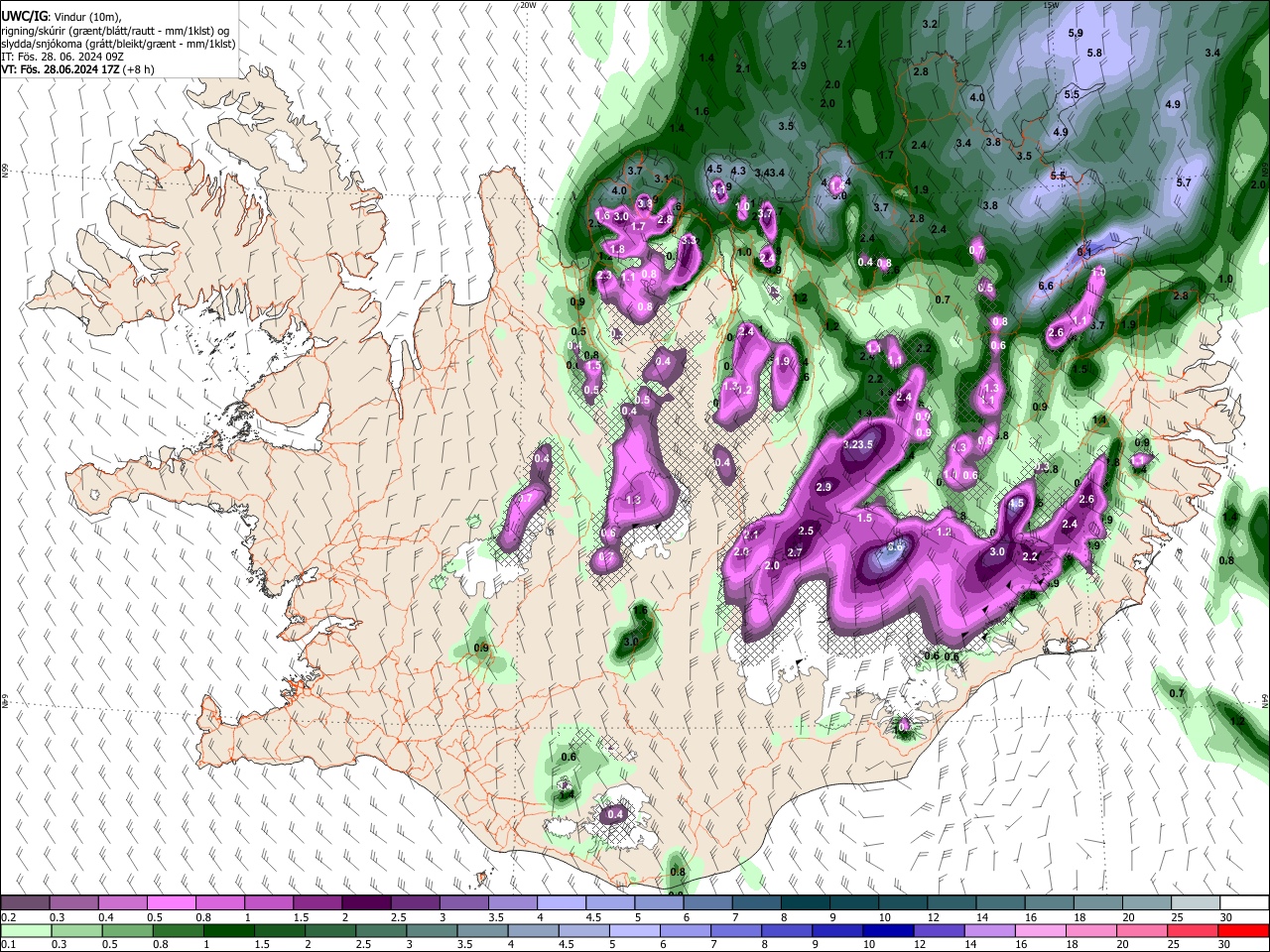Select the darkest purple snow swatch between 2 and 2.5
This screenshot has height=952, width=1270.
(365, 903)
